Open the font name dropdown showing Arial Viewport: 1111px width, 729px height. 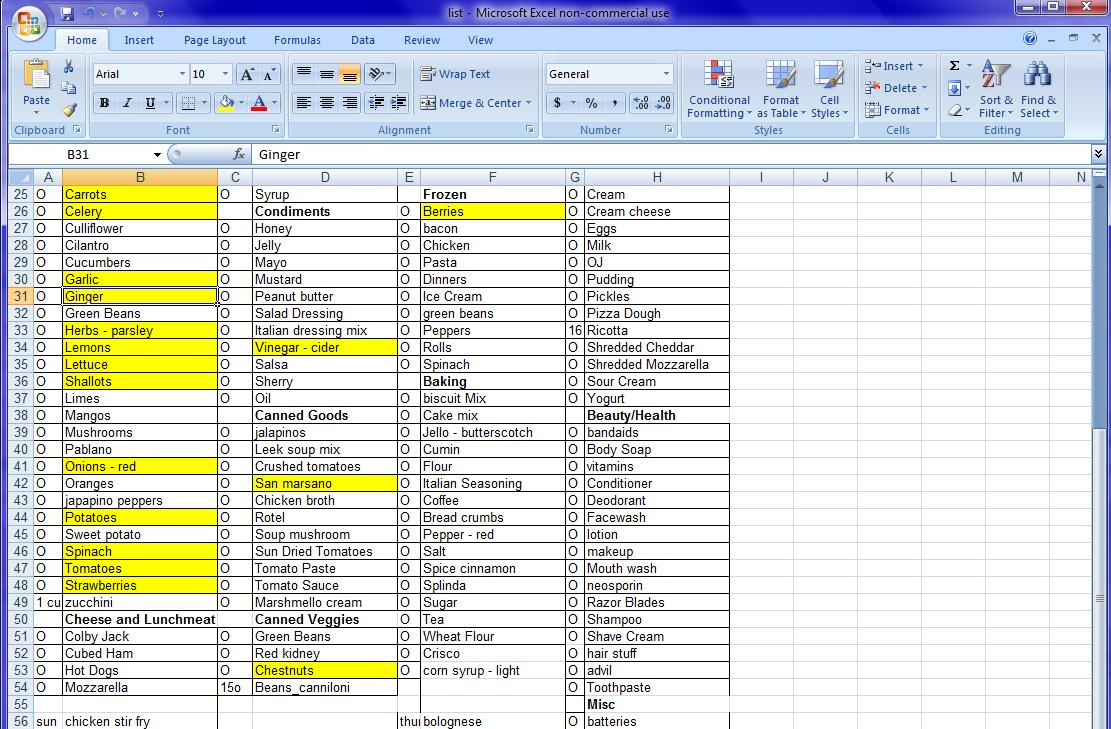(x=181, y=75)
